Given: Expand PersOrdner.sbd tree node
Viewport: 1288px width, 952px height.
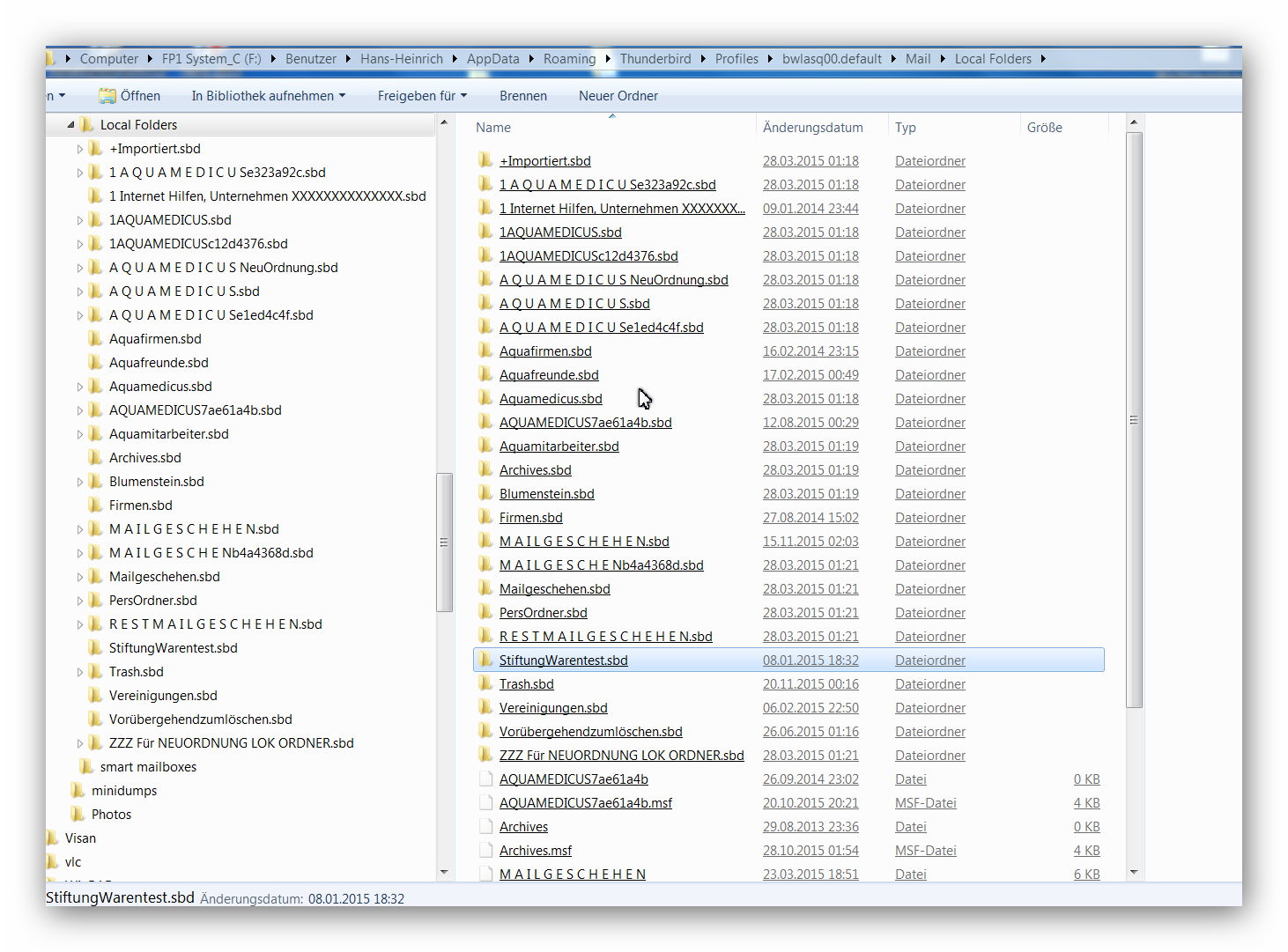Looking at the screenshot, I should tap(79, 601).
